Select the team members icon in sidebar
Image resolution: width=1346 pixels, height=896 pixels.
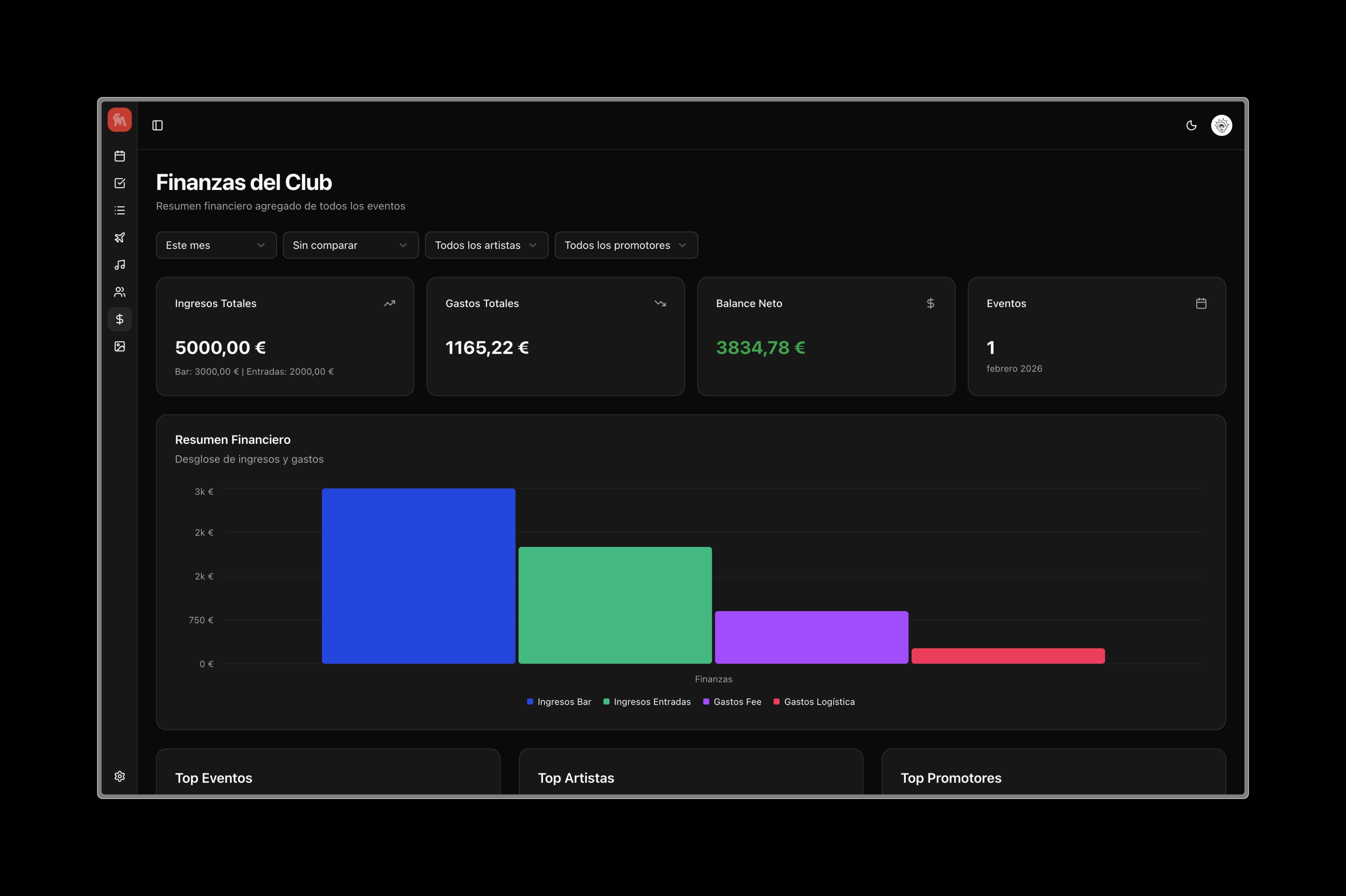coord(120,291)
